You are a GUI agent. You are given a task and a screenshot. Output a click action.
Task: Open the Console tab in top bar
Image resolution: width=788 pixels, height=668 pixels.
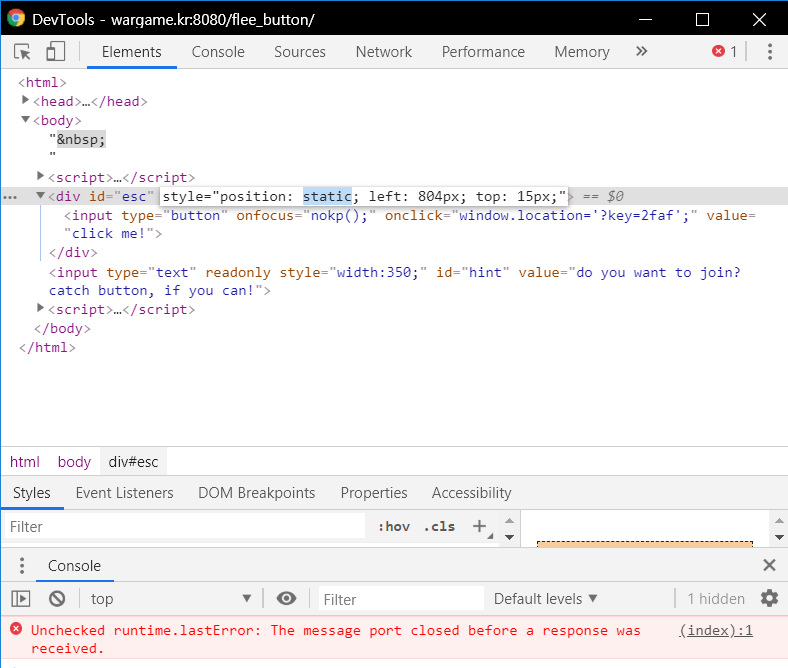218,52
